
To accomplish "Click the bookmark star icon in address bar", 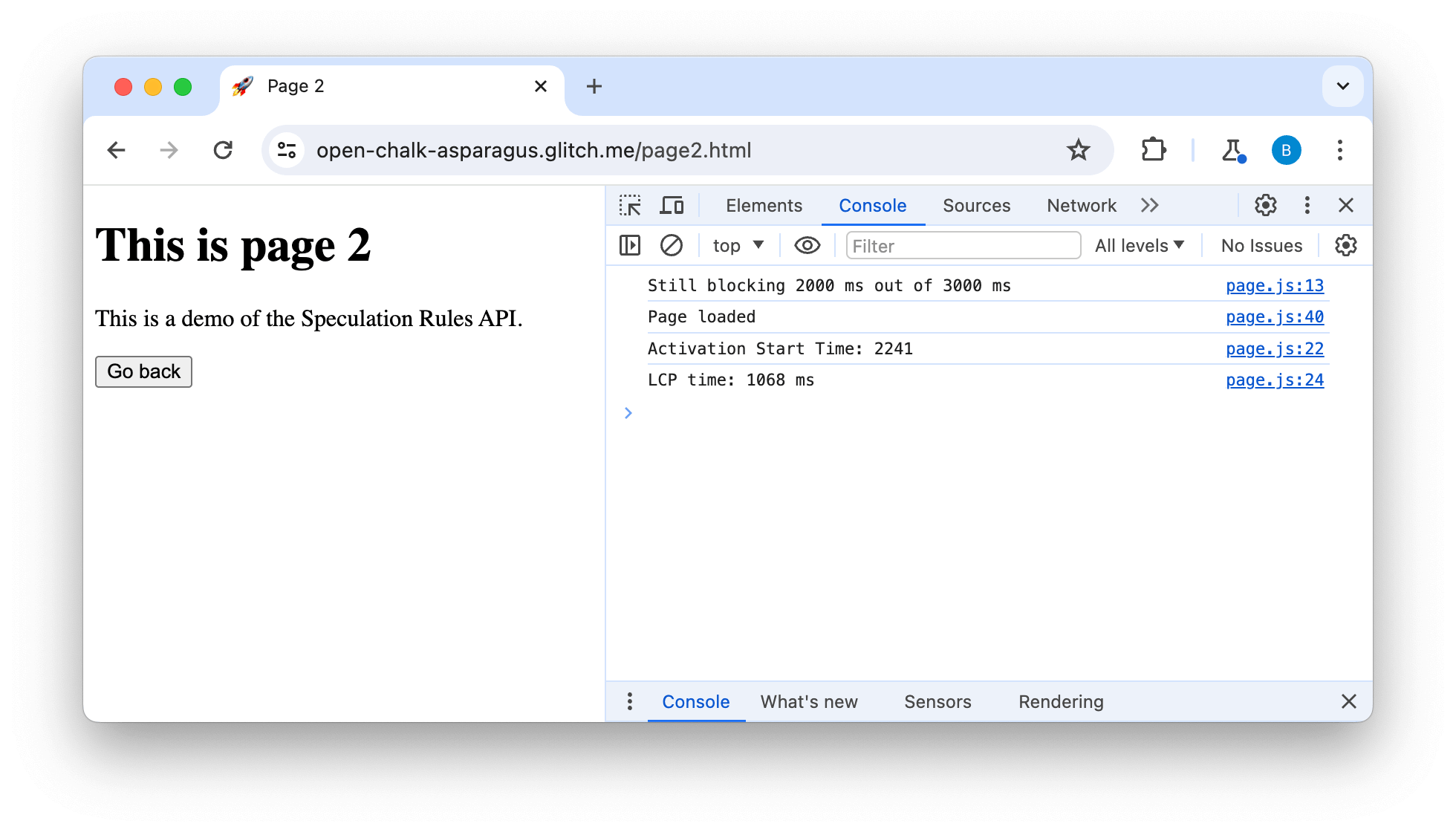I will [1079, 151].
